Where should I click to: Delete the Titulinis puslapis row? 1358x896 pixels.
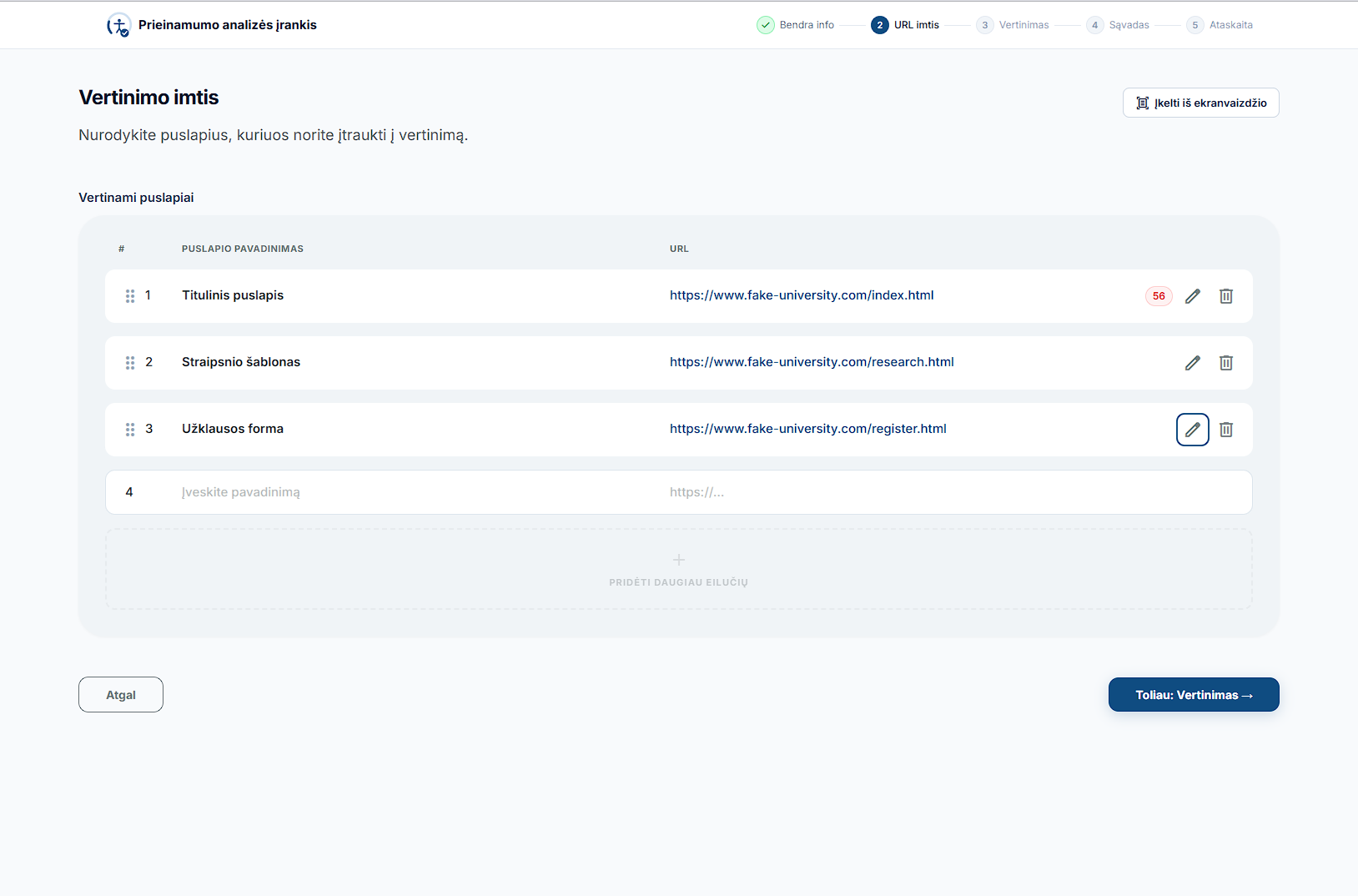(1226, 296)
